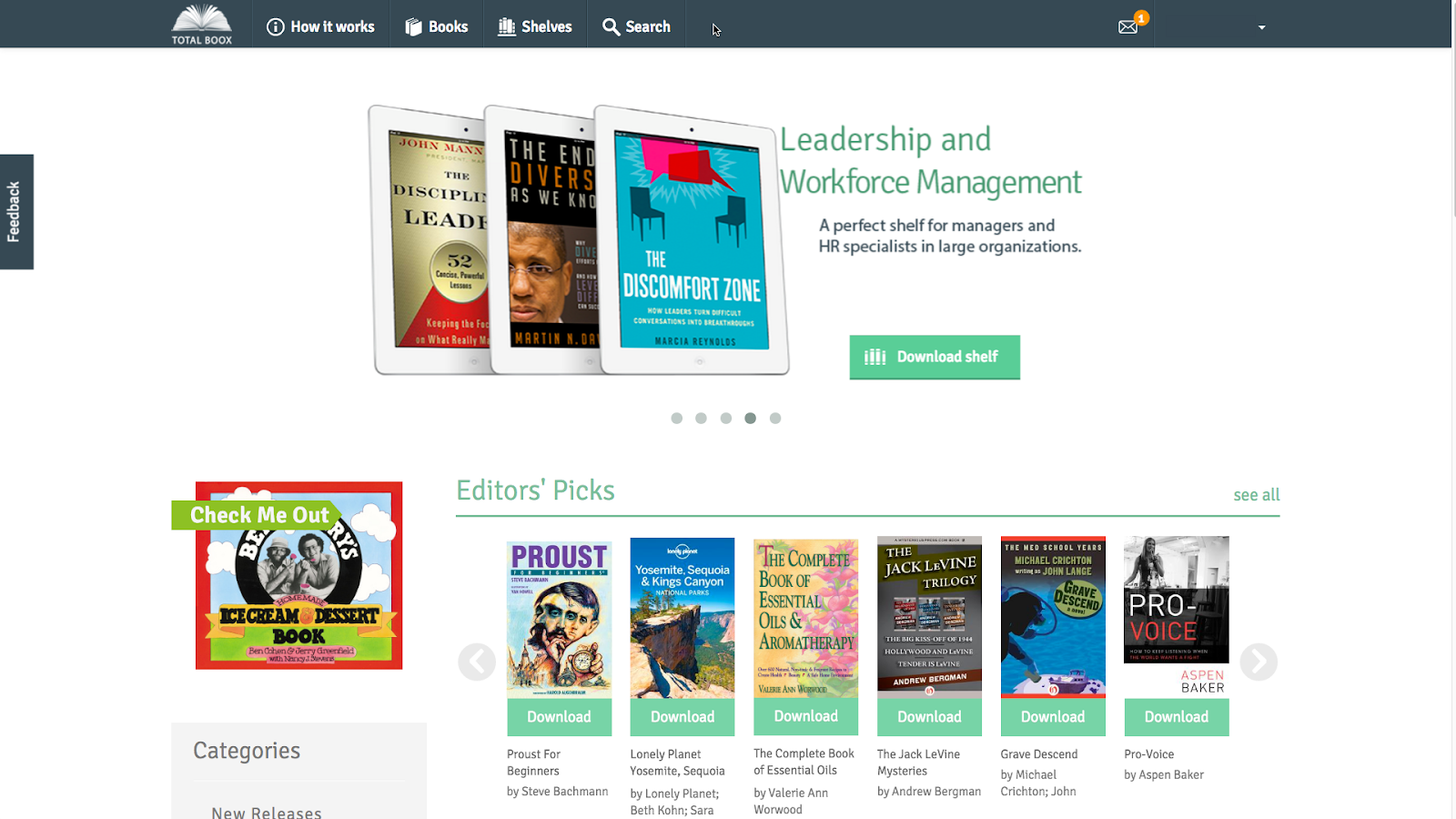Screen dimensions: 1456x819
Task: Open the Pro-Voice title link
Action: tap(1149, 754)
